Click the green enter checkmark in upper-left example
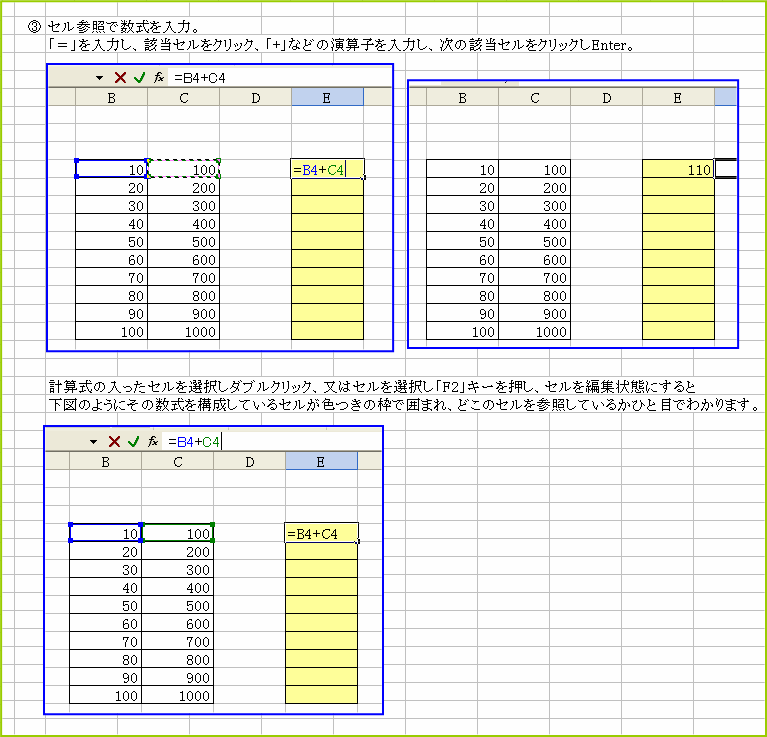This screenshot has height=737, width=767. click(x=139, y=77)
